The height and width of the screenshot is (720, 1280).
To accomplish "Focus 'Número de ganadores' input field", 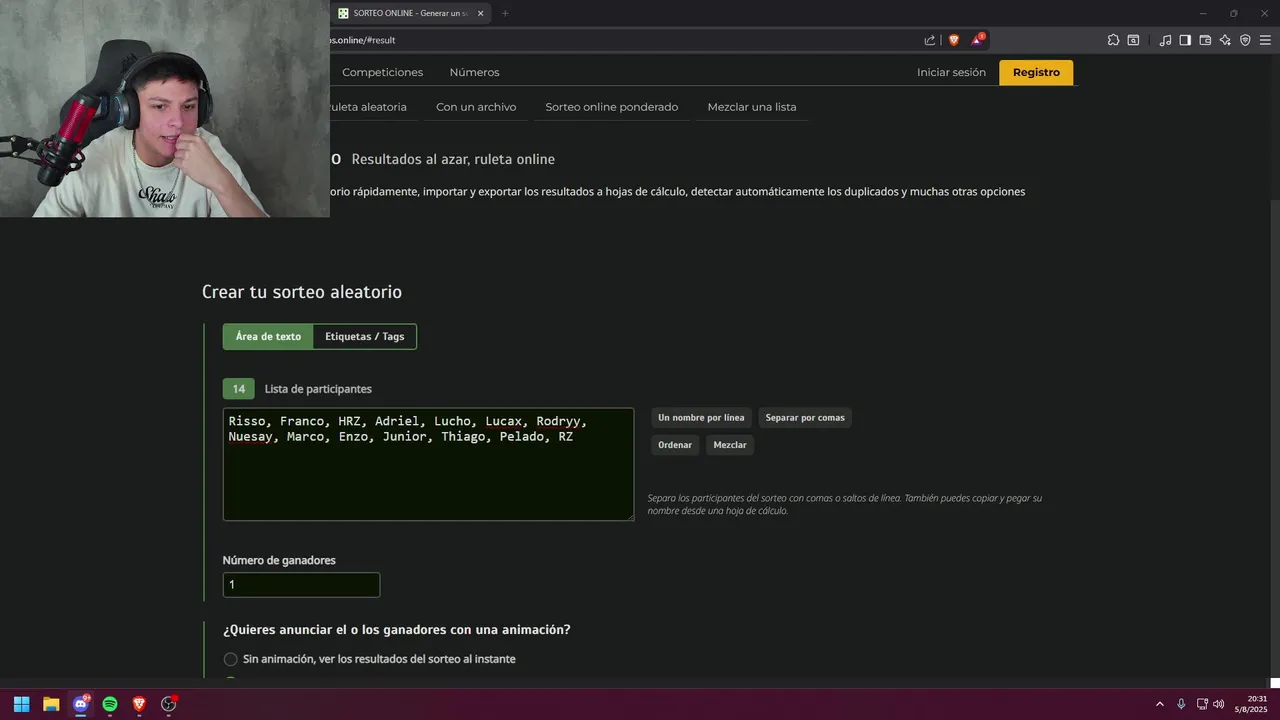I will [301, 585].
